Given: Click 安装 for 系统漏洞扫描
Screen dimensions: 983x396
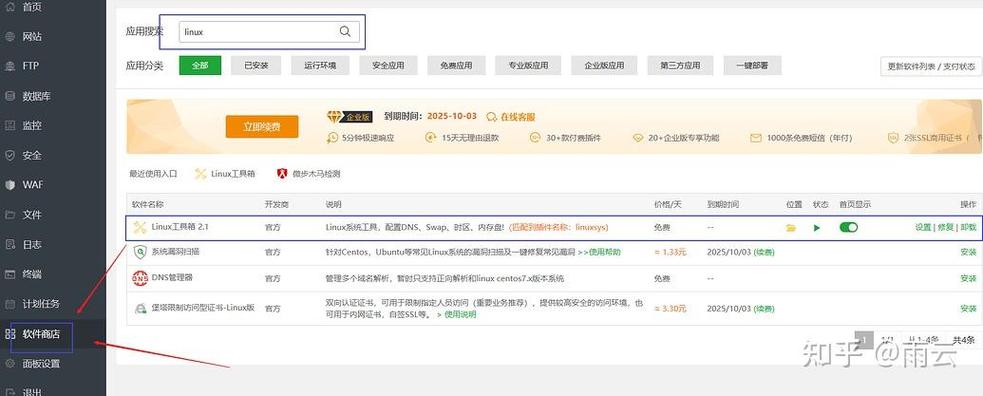Looking at the screenshot, I should (x=968, y=253).
